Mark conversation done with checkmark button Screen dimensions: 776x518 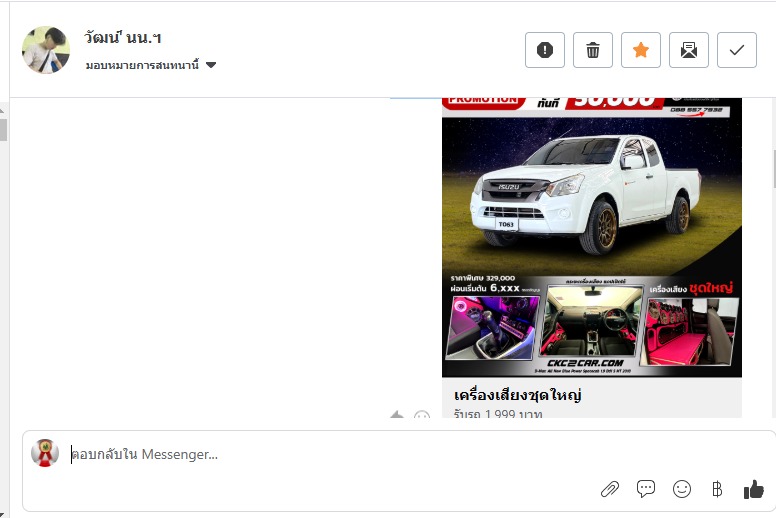[737, 50]
